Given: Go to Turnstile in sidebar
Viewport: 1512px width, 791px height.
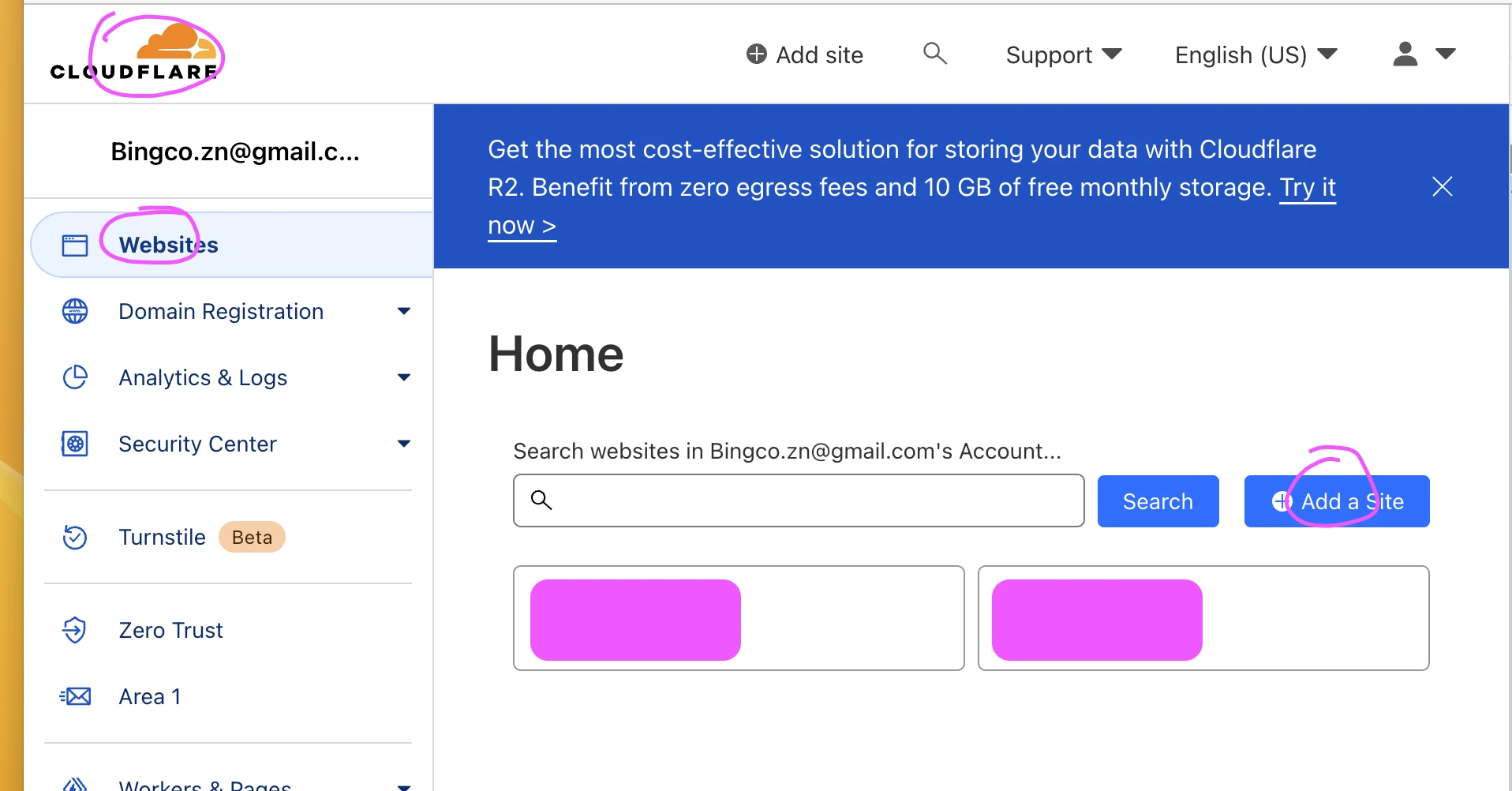Looking at the screenshot, I should pos(162,537).
